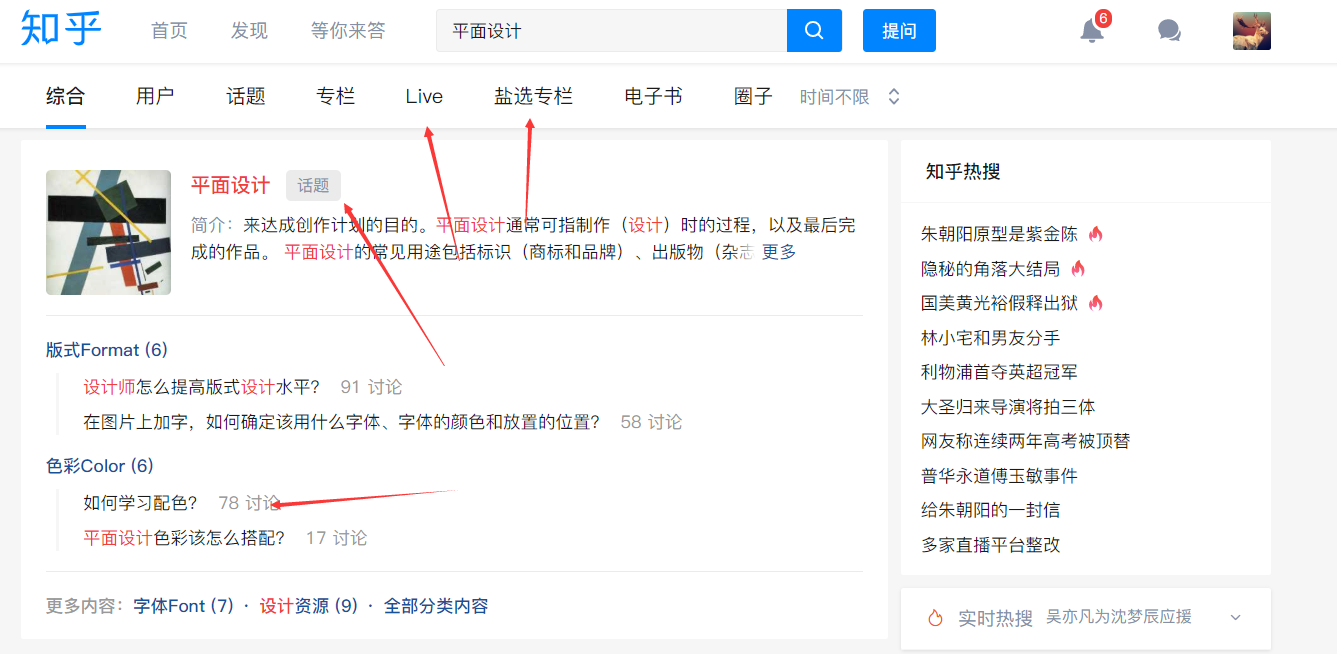Viewport: 1337px width, 654px height.
Task: Open the 全部分类内容 link
Action: click(436, 606)
